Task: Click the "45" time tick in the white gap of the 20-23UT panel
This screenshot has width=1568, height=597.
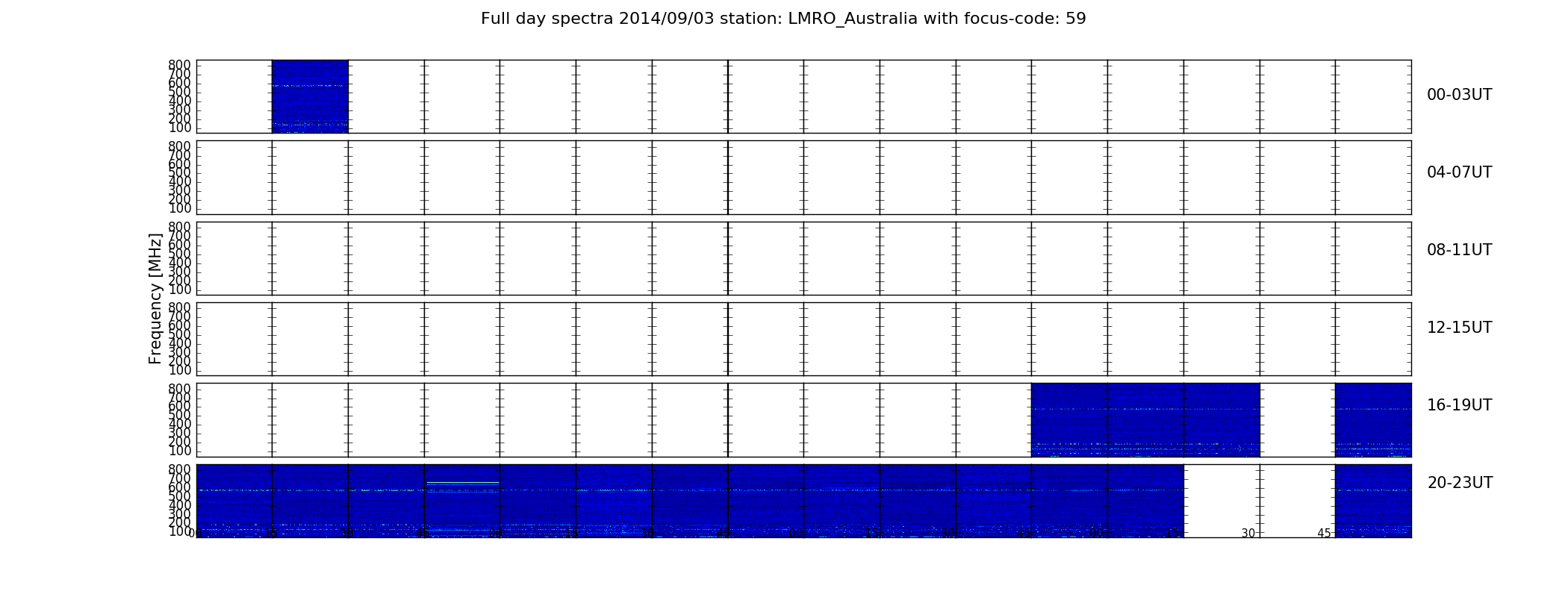Action: [x=1324, y=533]
